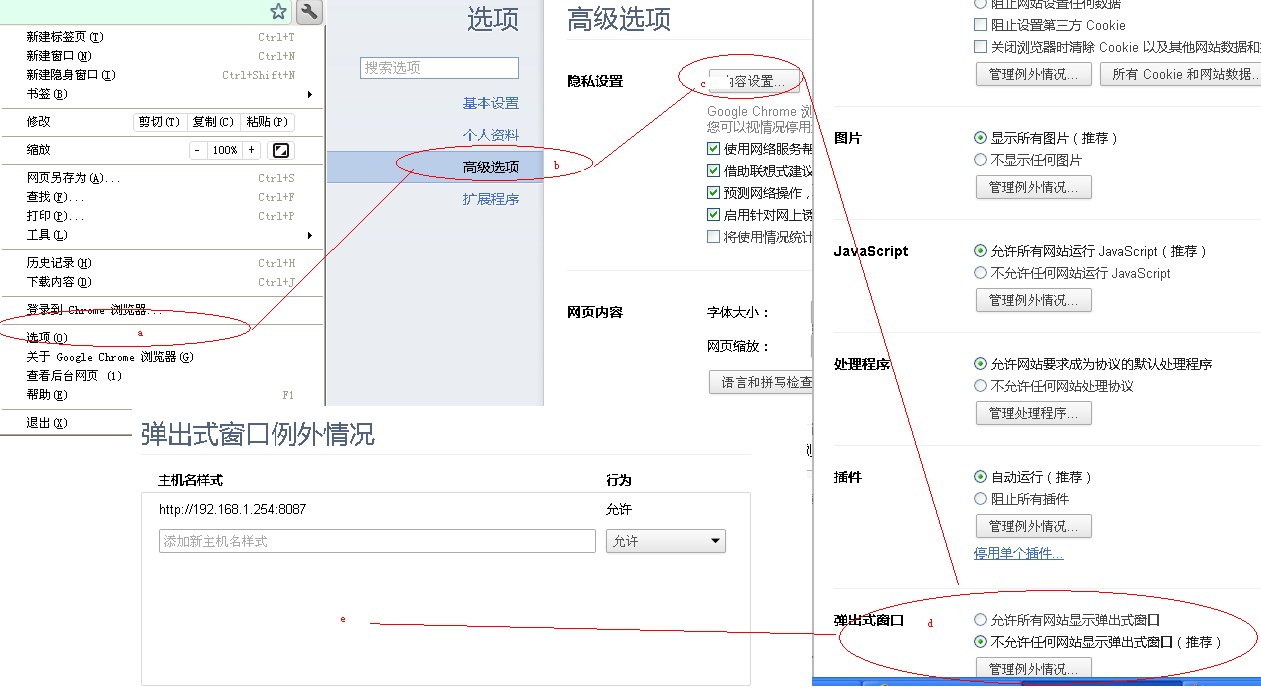Click the 停用单个插件 link
This screenshot has height=693, width=1261.
(1018, 553)
